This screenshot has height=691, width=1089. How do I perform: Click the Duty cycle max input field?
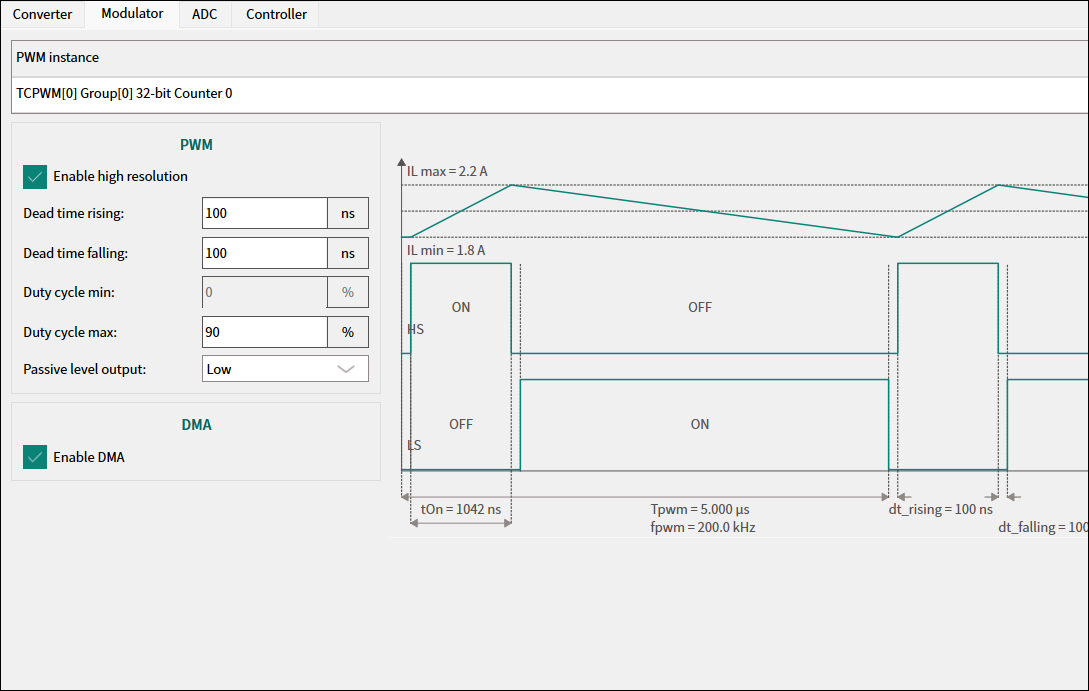coord(264,332)
